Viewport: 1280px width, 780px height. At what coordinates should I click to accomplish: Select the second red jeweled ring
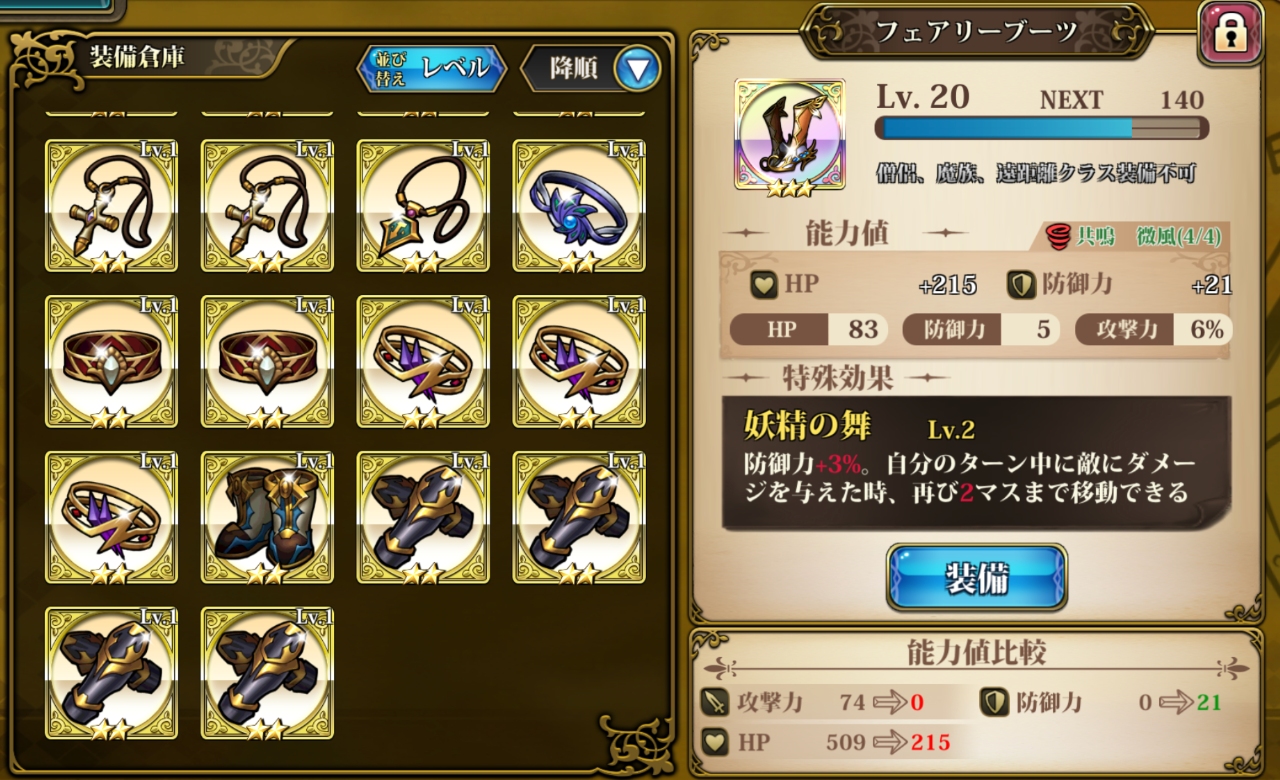pyautogui.click(x=267, y=362)
